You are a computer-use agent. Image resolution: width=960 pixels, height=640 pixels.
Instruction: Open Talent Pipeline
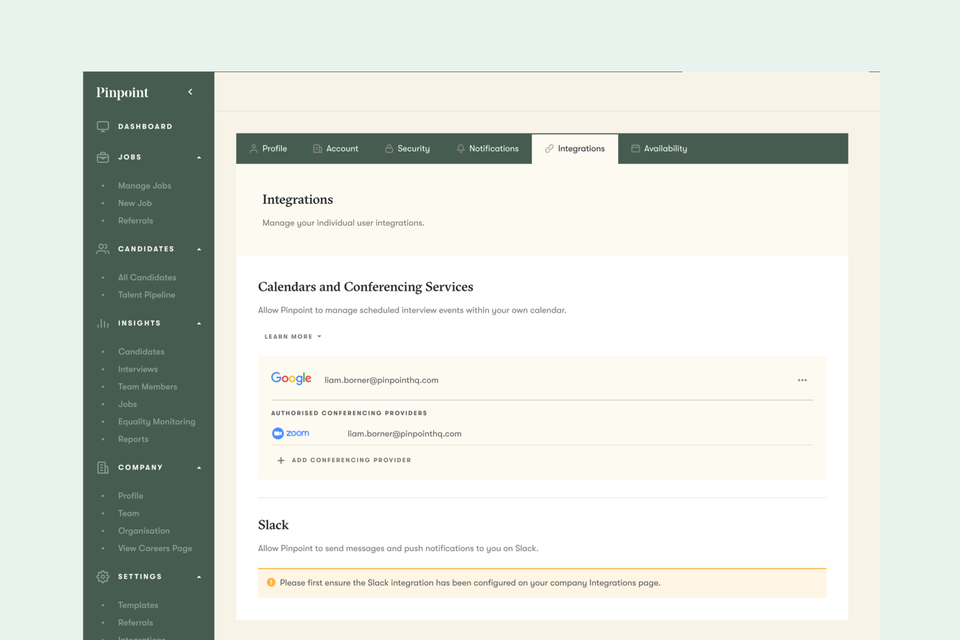click(x=146, y=295)
